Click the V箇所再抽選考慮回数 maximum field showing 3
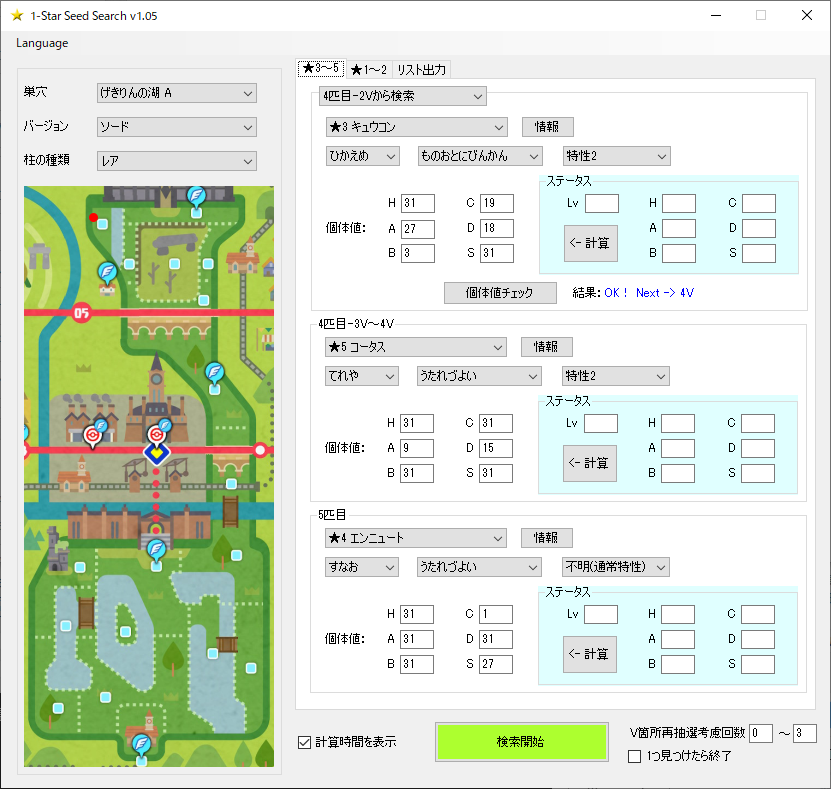The height and width of the screenshot is (789, 831). 805,733
